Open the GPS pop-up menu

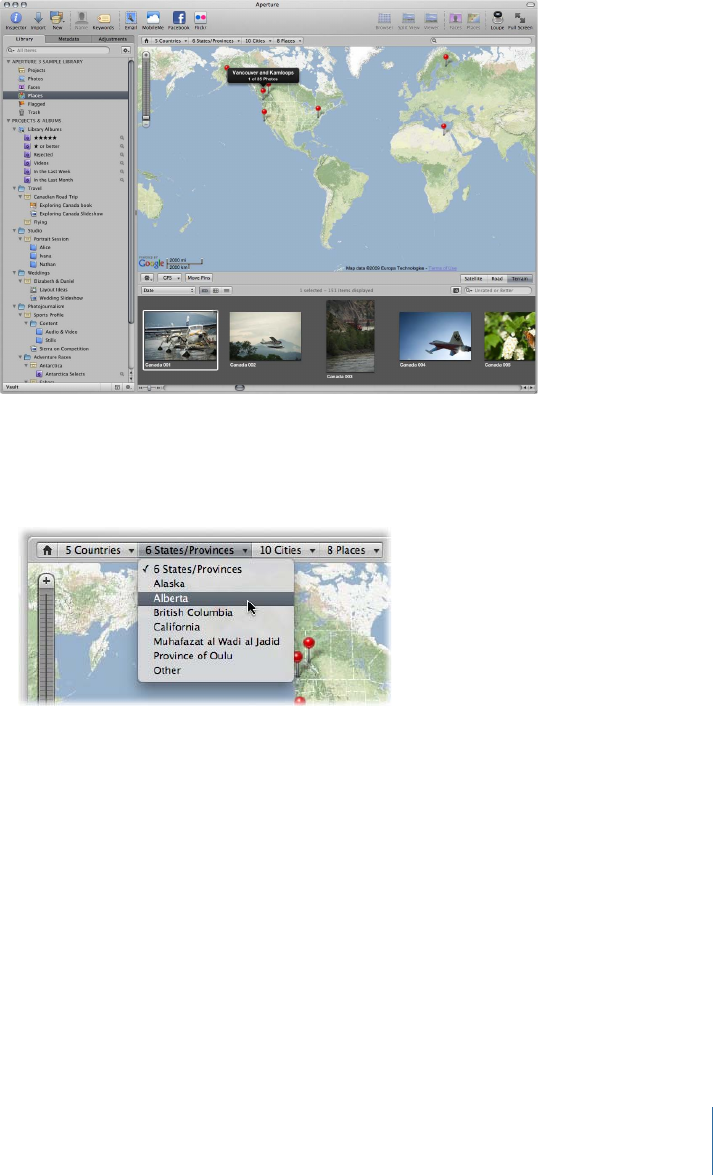168,278
